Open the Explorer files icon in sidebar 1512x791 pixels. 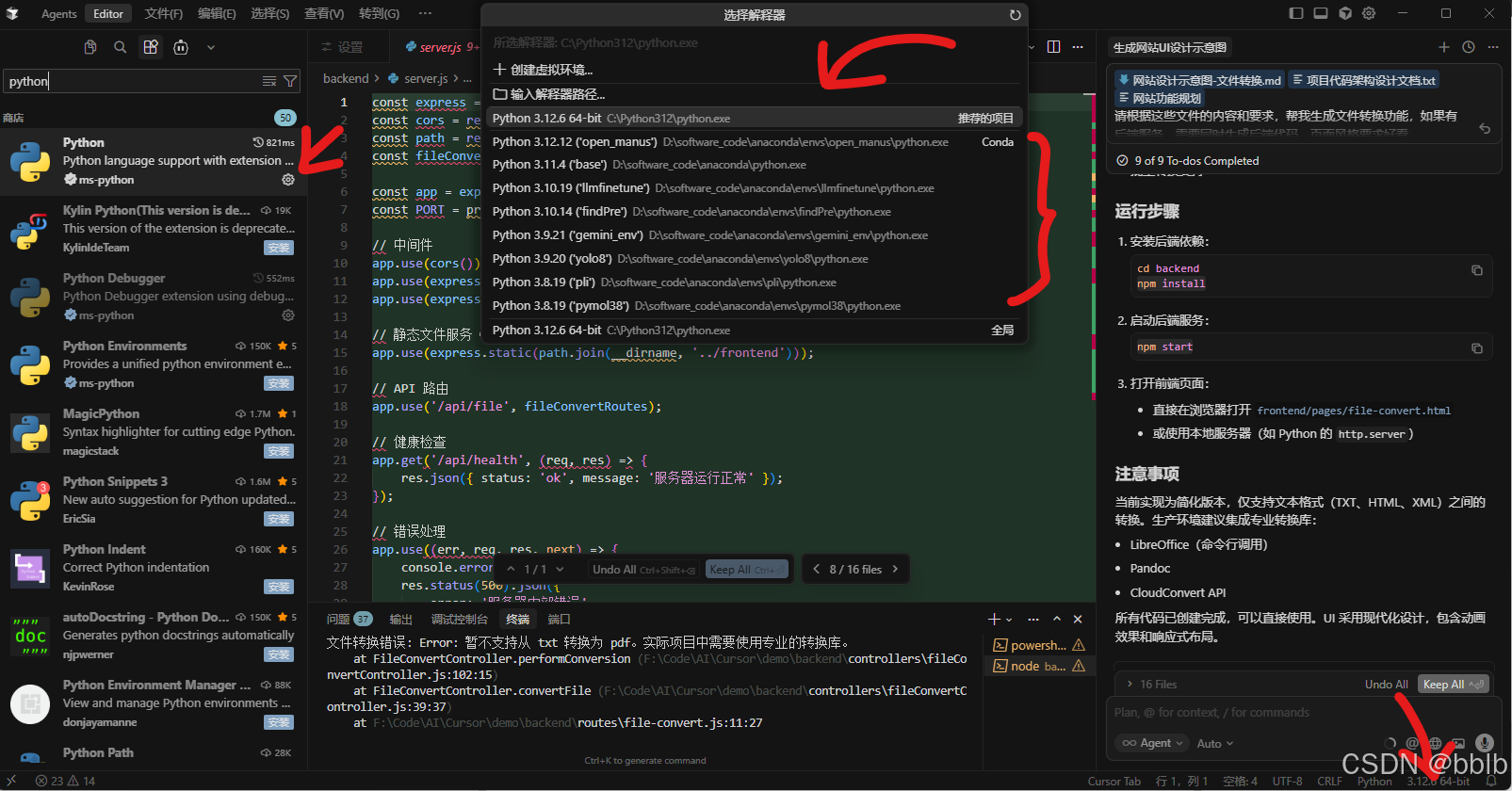pyautogui.click(x=90, y=47)
